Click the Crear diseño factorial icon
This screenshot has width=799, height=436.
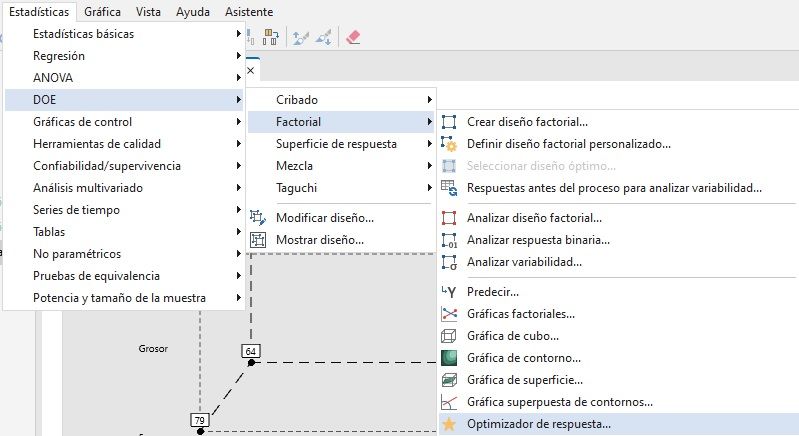[x=449, y=122]
